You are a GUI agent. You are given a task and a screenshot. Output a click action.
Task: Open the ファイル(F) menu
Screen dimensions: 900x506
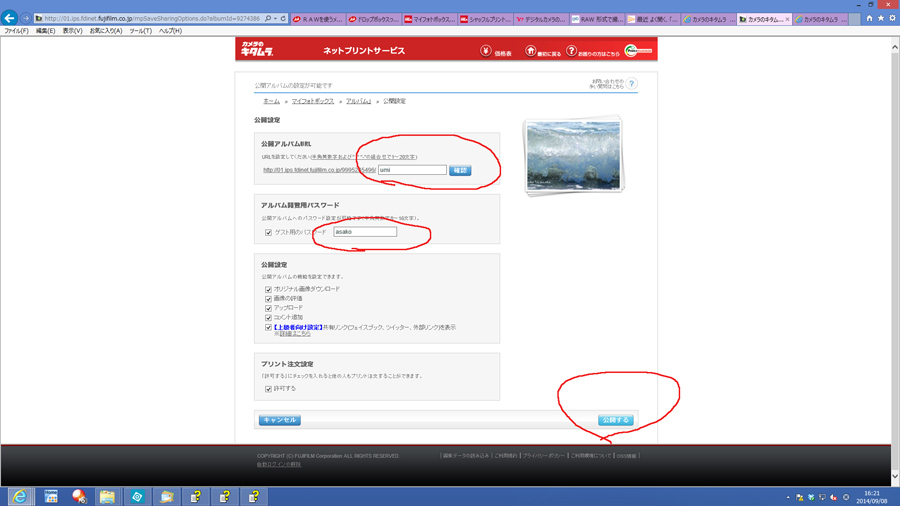(16, 31)
